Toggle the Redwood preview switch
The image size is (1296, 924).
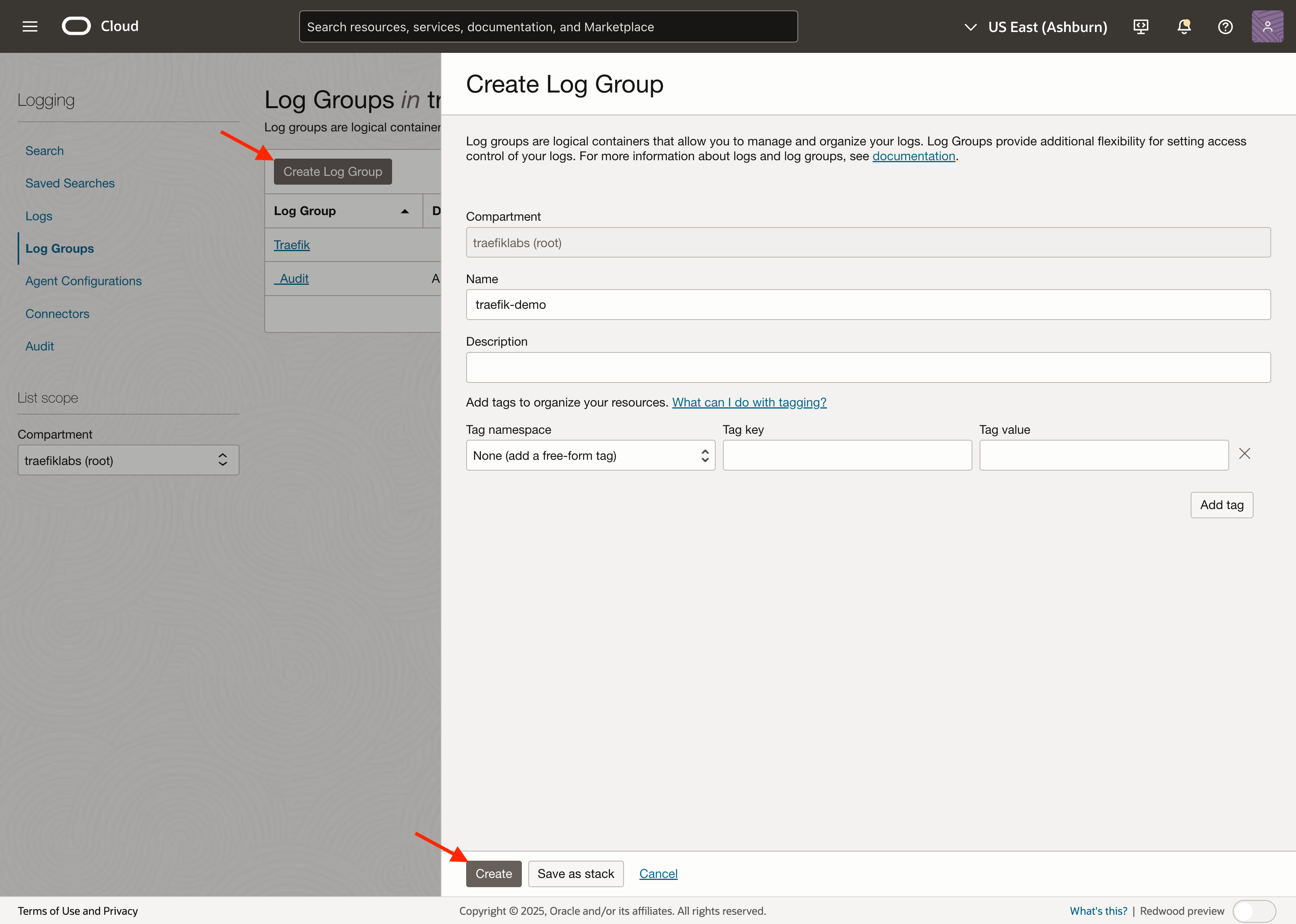(x=1254, y=911)
